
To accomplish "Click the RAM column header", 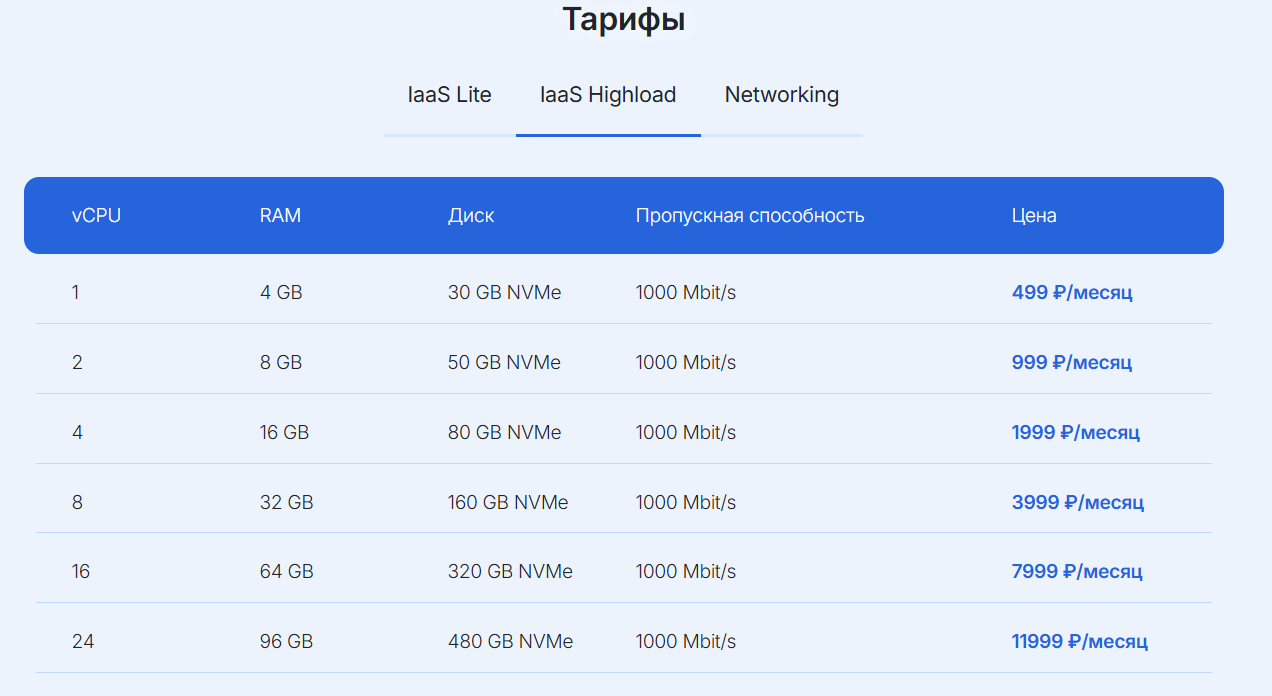I will coord(280,216).
